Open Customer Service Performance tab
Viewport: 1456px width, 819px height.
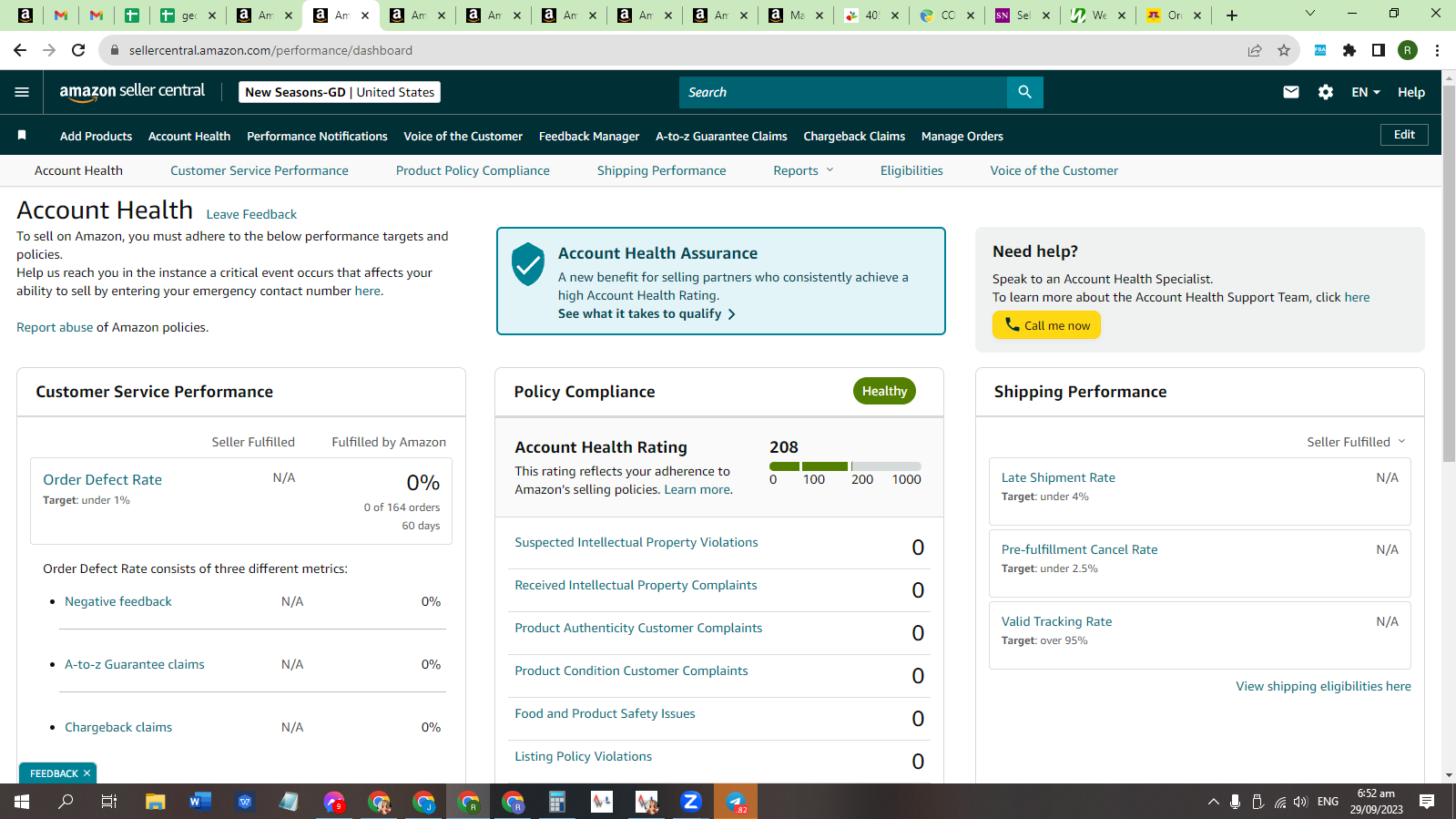point(260,170)
